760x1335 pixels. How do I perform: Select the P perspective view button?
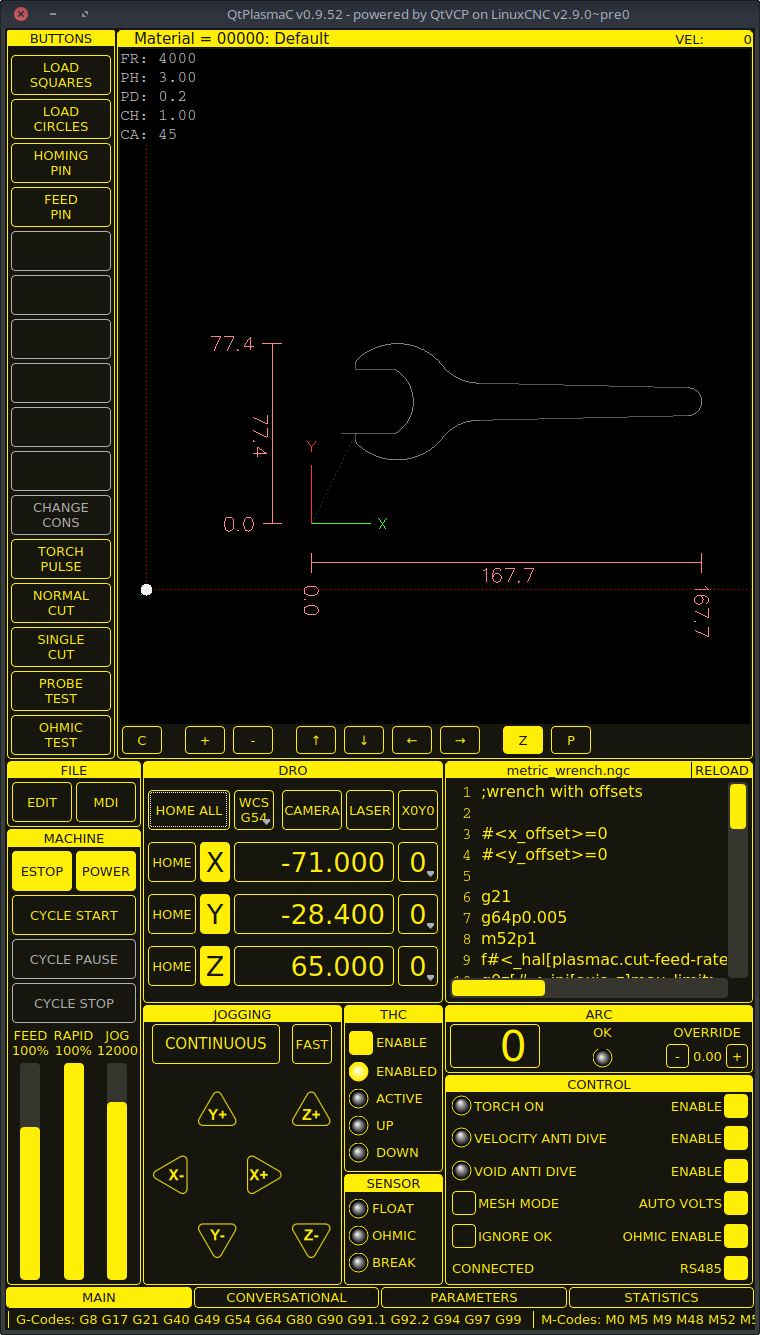571,740
